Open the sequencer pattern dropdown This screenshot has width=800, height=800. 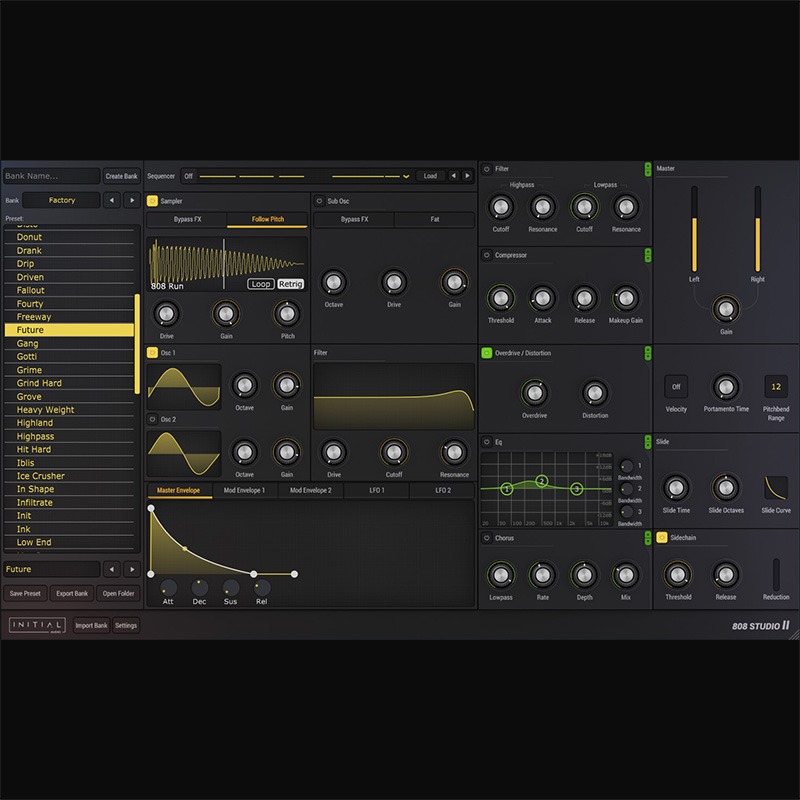coord(406,177)
